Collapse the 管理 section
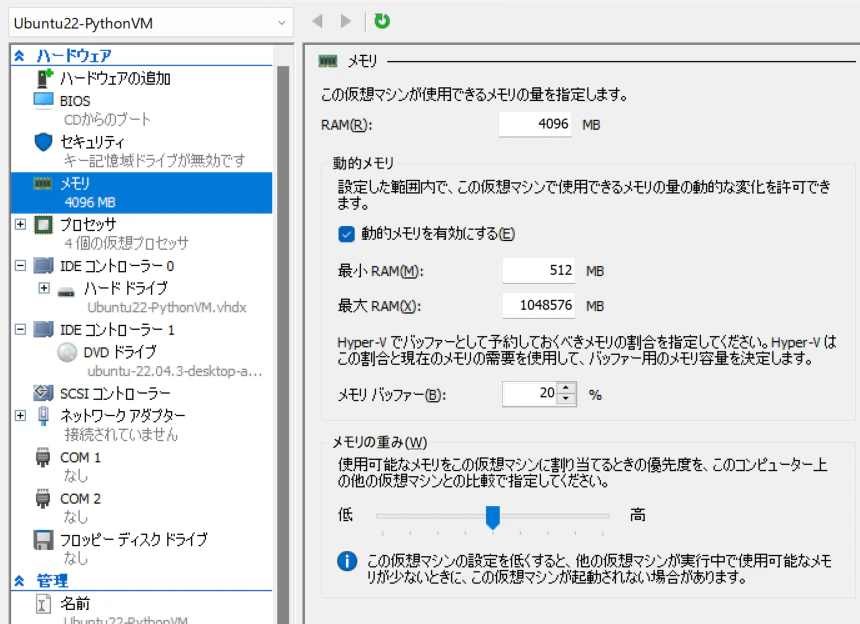 click(19, 581)
